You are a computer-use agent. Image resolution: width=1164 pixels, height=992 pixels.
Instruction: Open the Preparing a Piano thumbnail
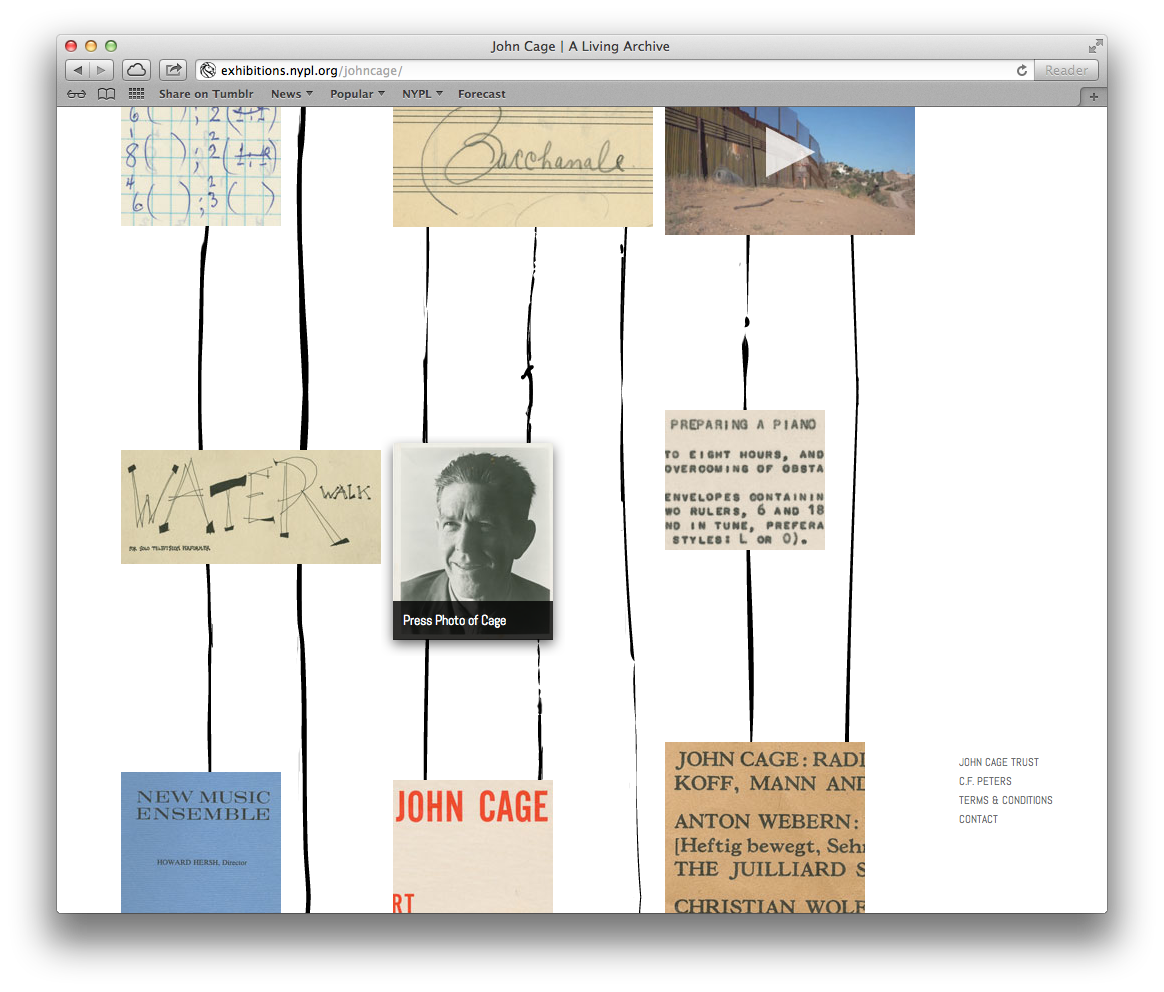pos(745,480)
